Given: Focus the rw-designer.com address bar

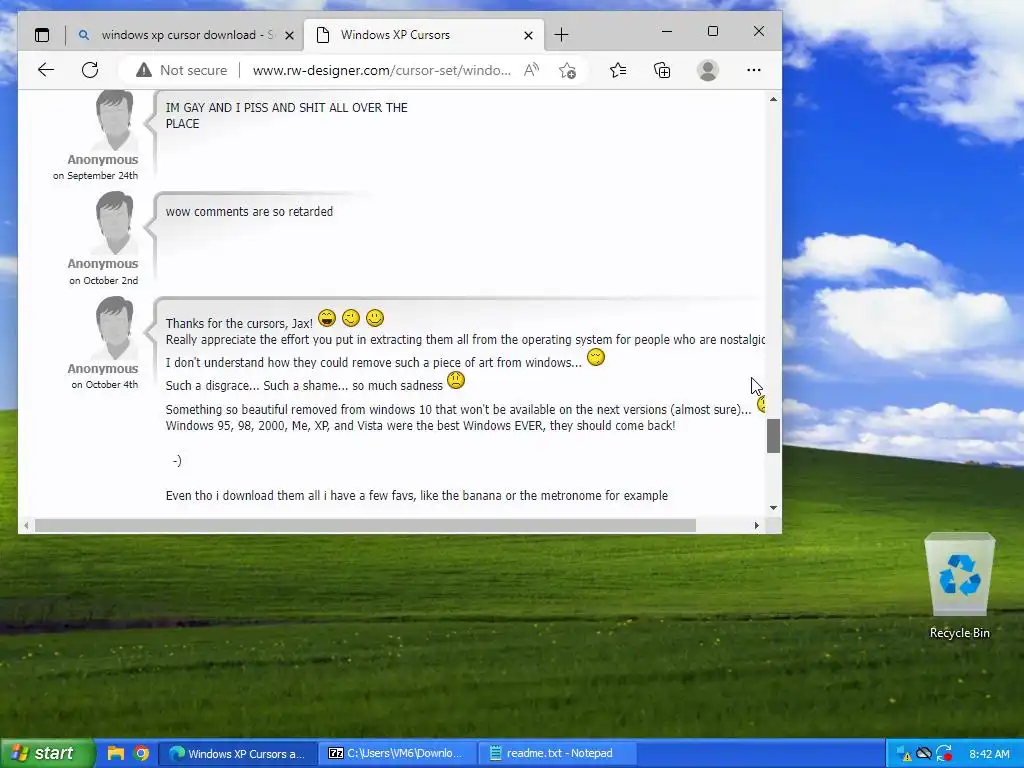Looking at the screenshot, I should tap(381, 70).
